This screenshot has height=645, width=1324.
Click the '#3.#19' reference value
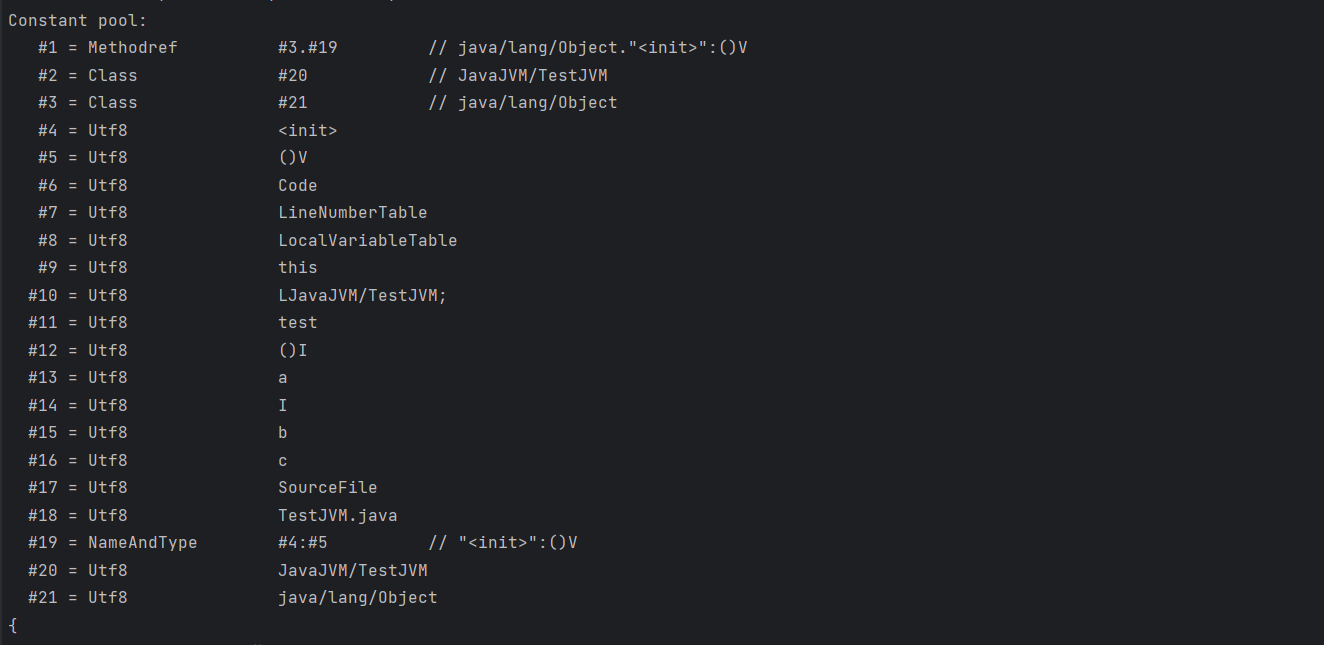coord(308,47)
